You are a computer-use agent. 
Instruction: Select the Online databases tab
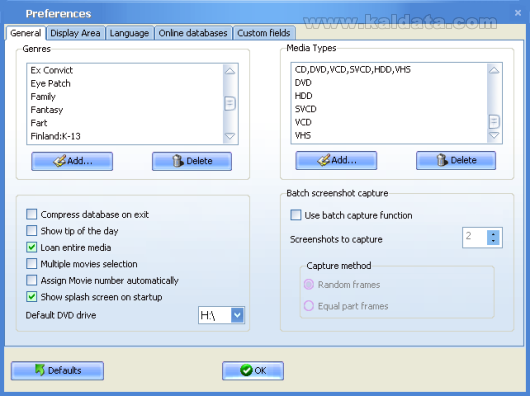[193, 33]
